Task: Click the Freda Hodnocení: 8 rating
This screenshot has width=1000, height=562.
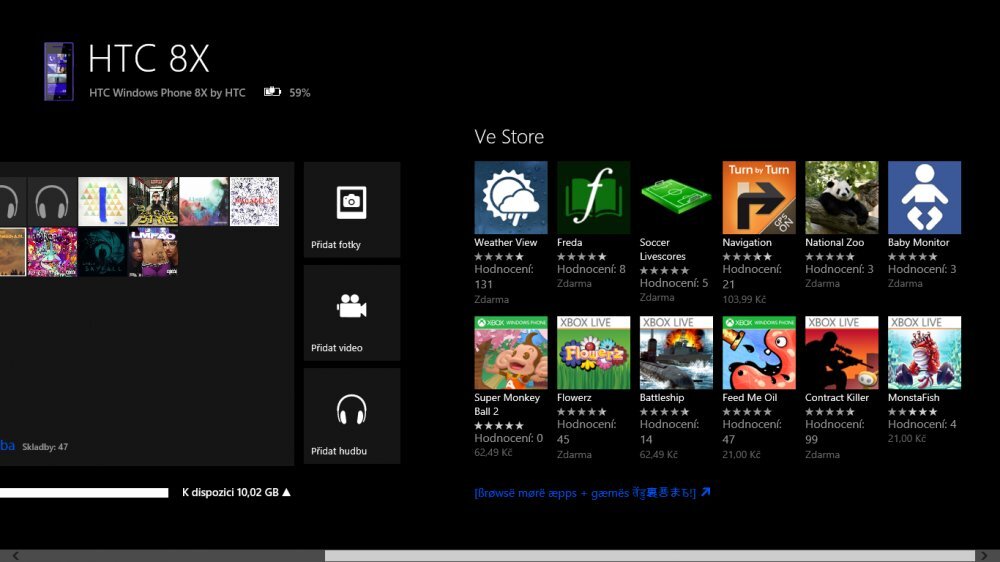Action: click(x=591, y=269)
